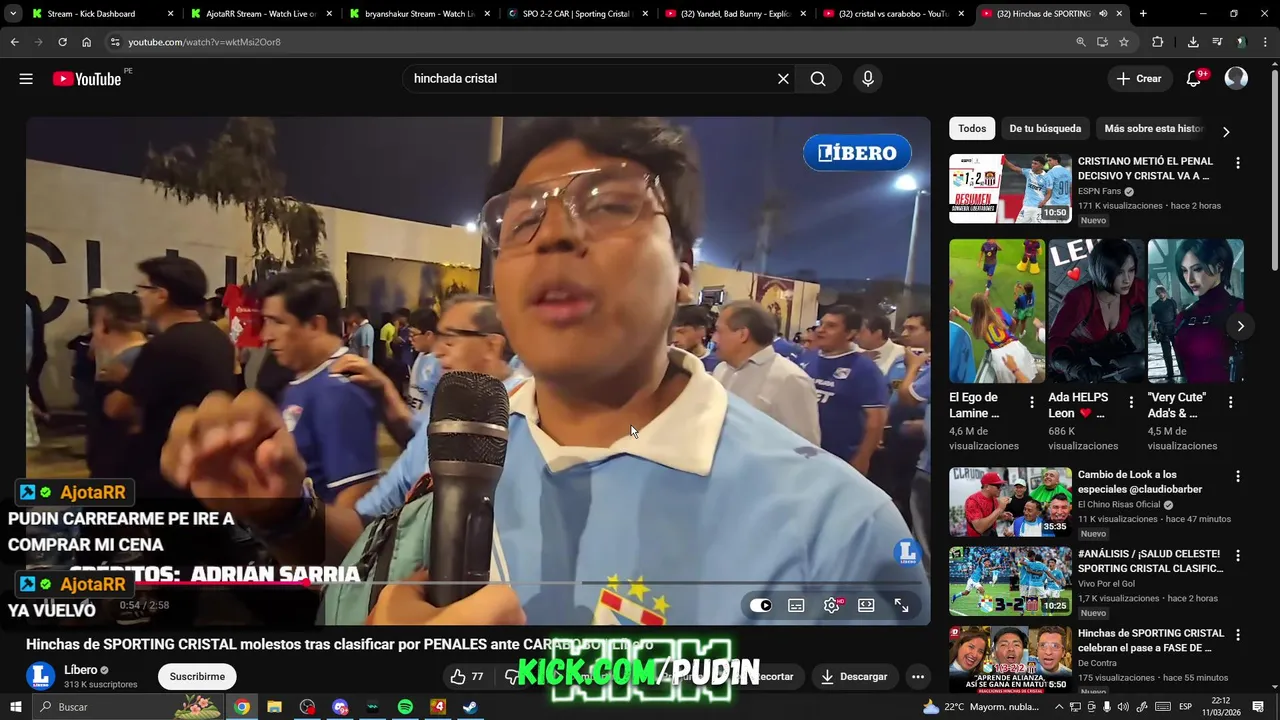Toggle autoplay switch in the player
Viewport: 1280px width, 720px height.
(761, 605)
